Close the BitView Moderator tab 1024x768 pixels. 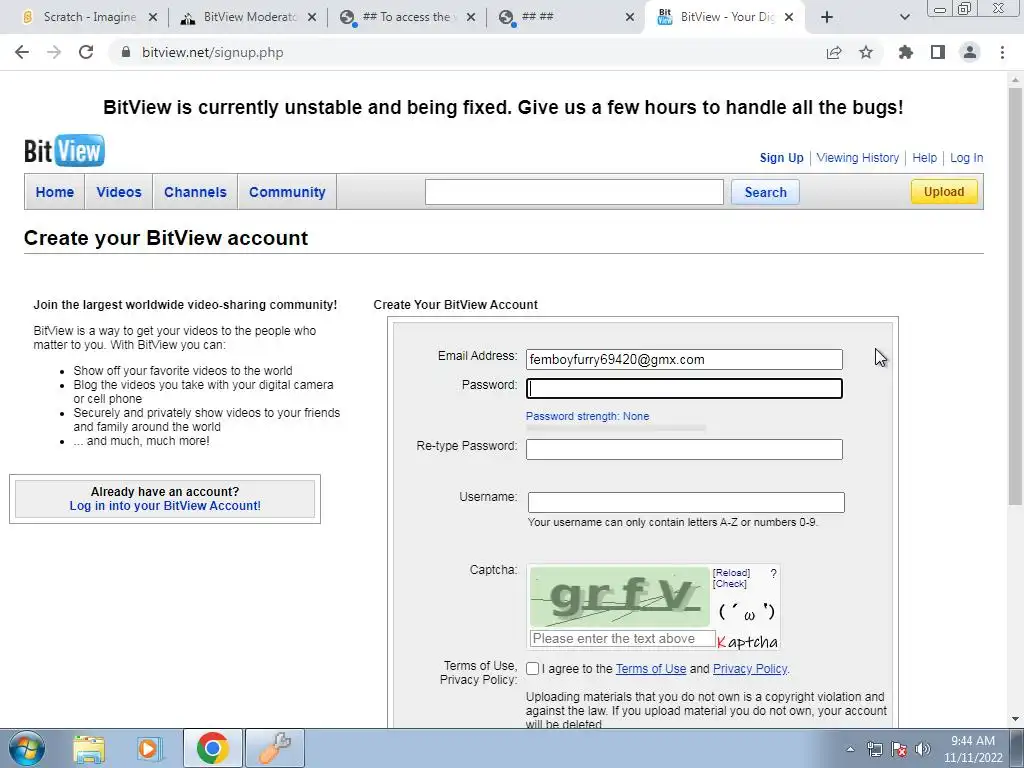click(312, 17)
